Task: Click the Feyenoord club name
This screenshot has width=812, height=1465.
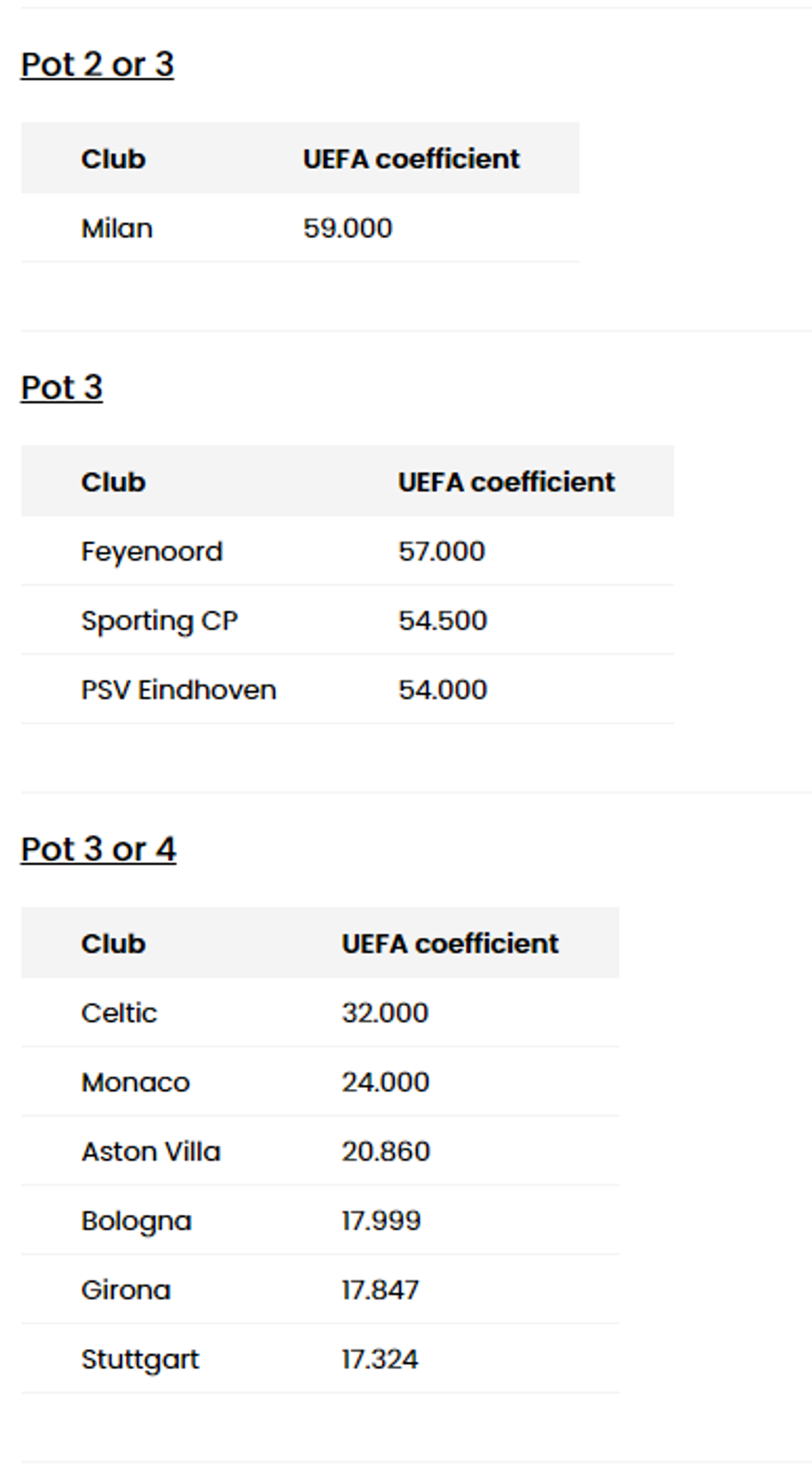Action: (152, 551)
